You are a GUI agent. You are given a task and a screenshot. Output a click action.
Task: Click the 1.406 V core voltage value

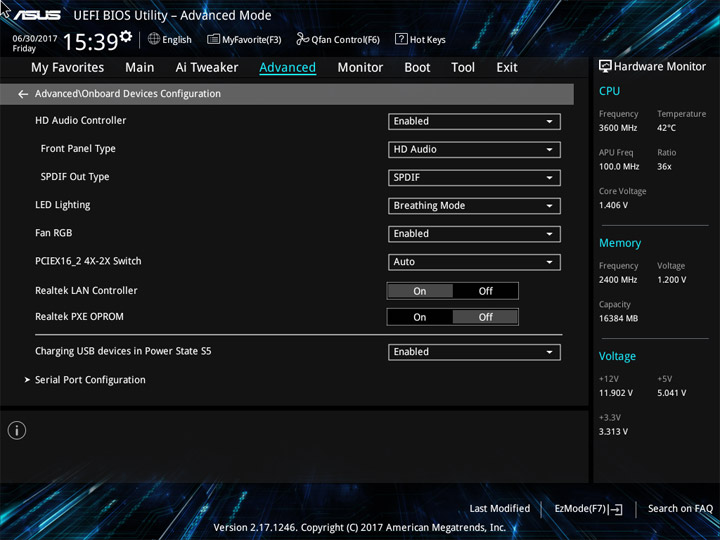tap(613, 205)
